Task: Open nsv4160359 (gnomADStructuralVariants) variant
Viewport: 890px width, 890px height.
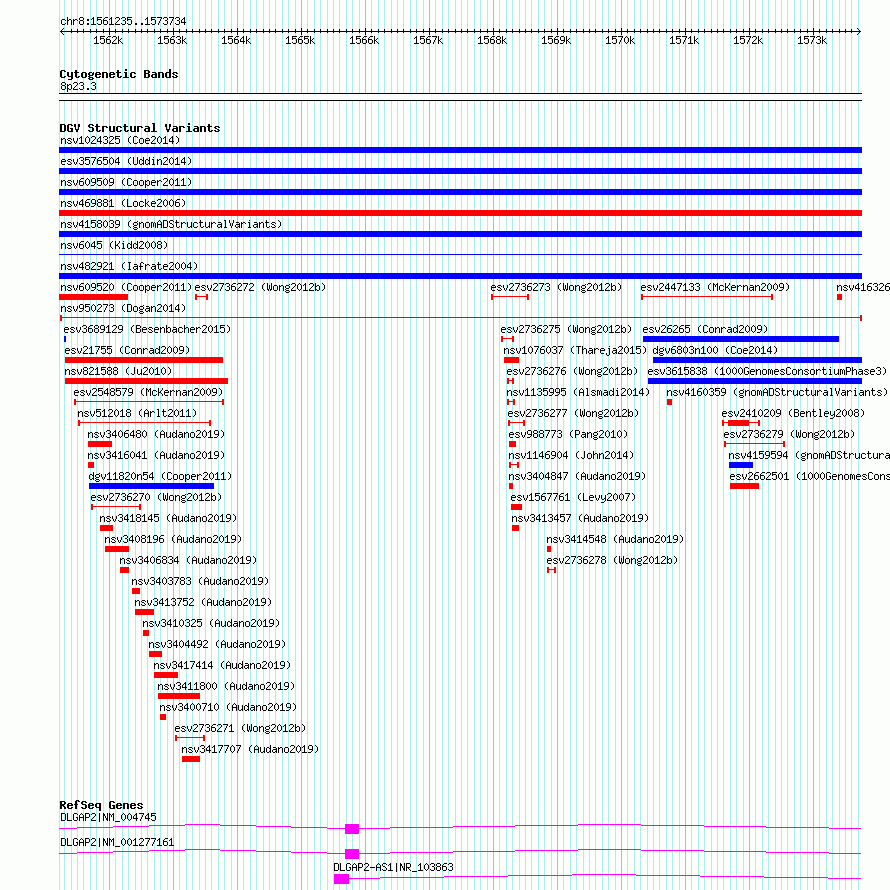Action: (x=777, y=392)
